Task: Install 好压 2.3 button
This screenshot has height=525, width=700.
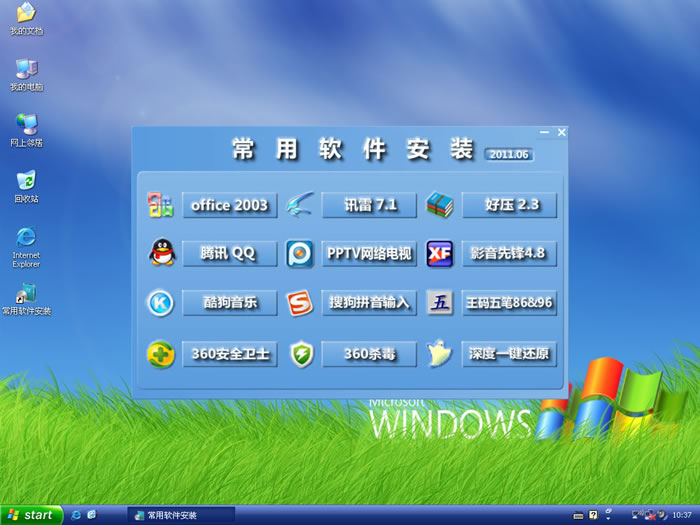Action: point(509,205)
